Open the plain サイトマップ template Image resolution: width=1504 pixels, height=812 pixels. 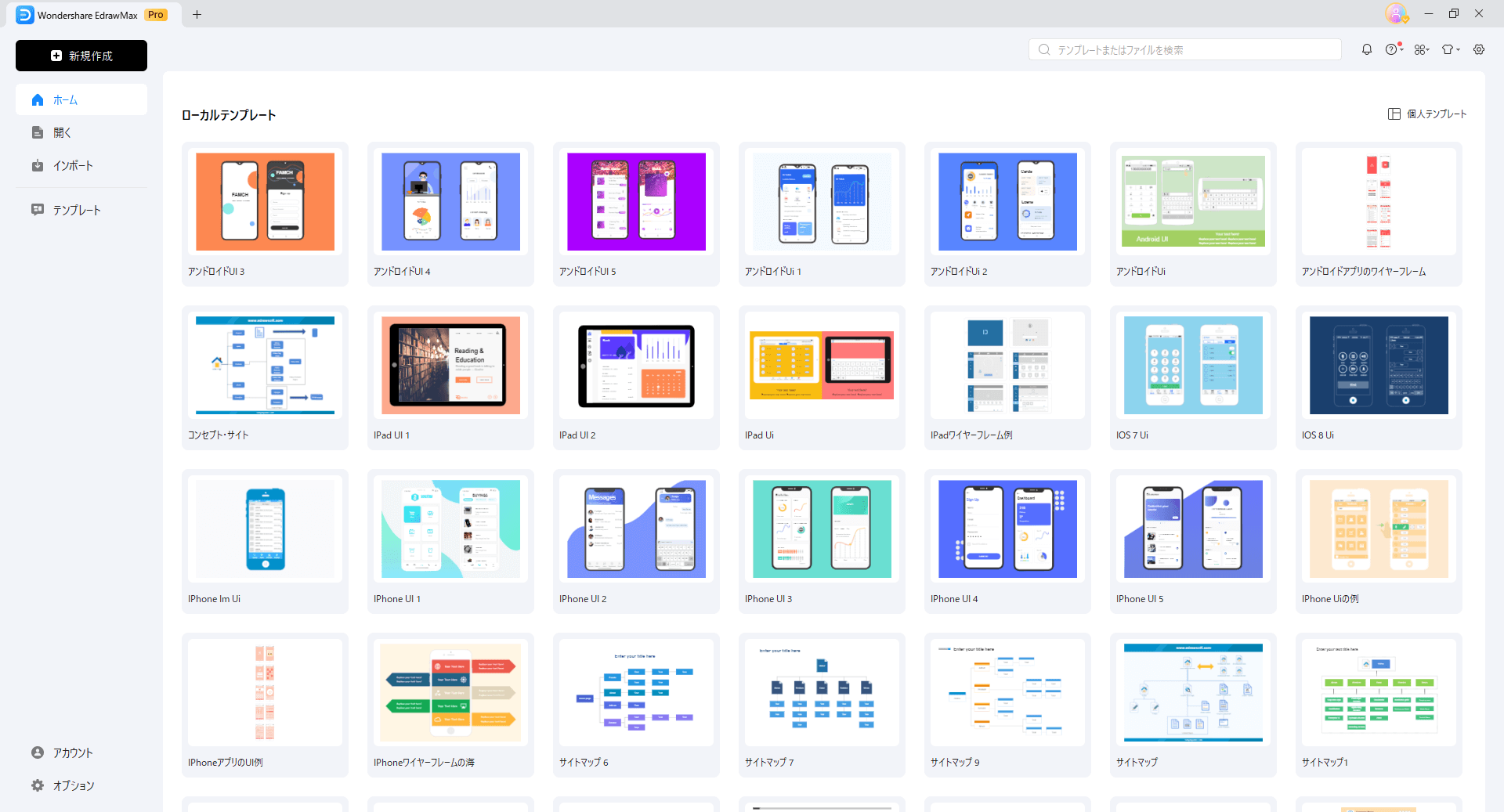click(x=1193, y=705)
